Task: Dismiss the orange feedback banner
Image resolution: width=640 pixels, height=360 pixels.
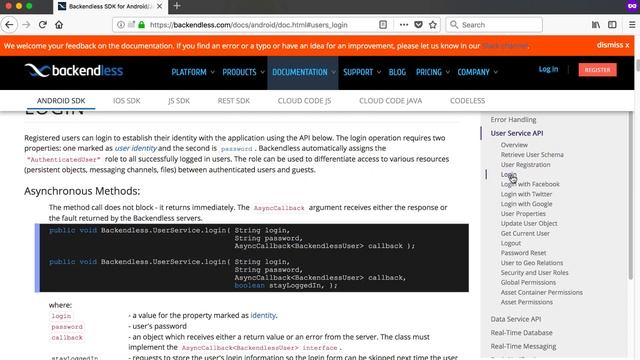Action: pos(613,45)
